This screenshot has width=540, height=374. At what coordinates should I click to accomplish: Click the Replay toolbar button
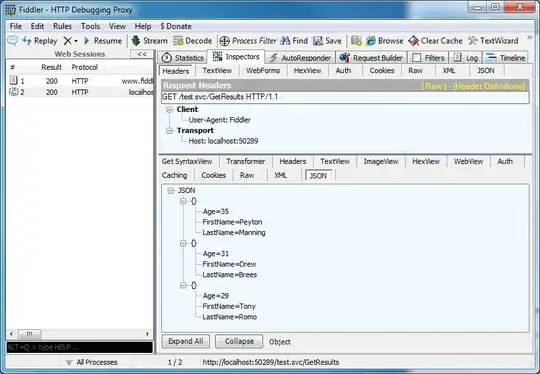click(x=40, y=41)
